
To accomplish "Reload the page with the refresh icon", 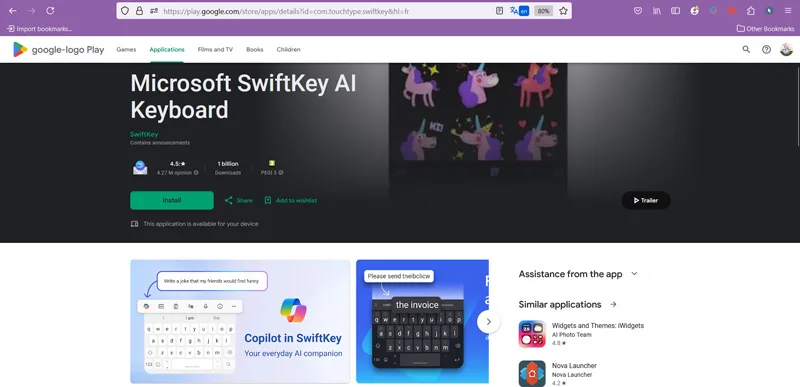I will point(50,11).
